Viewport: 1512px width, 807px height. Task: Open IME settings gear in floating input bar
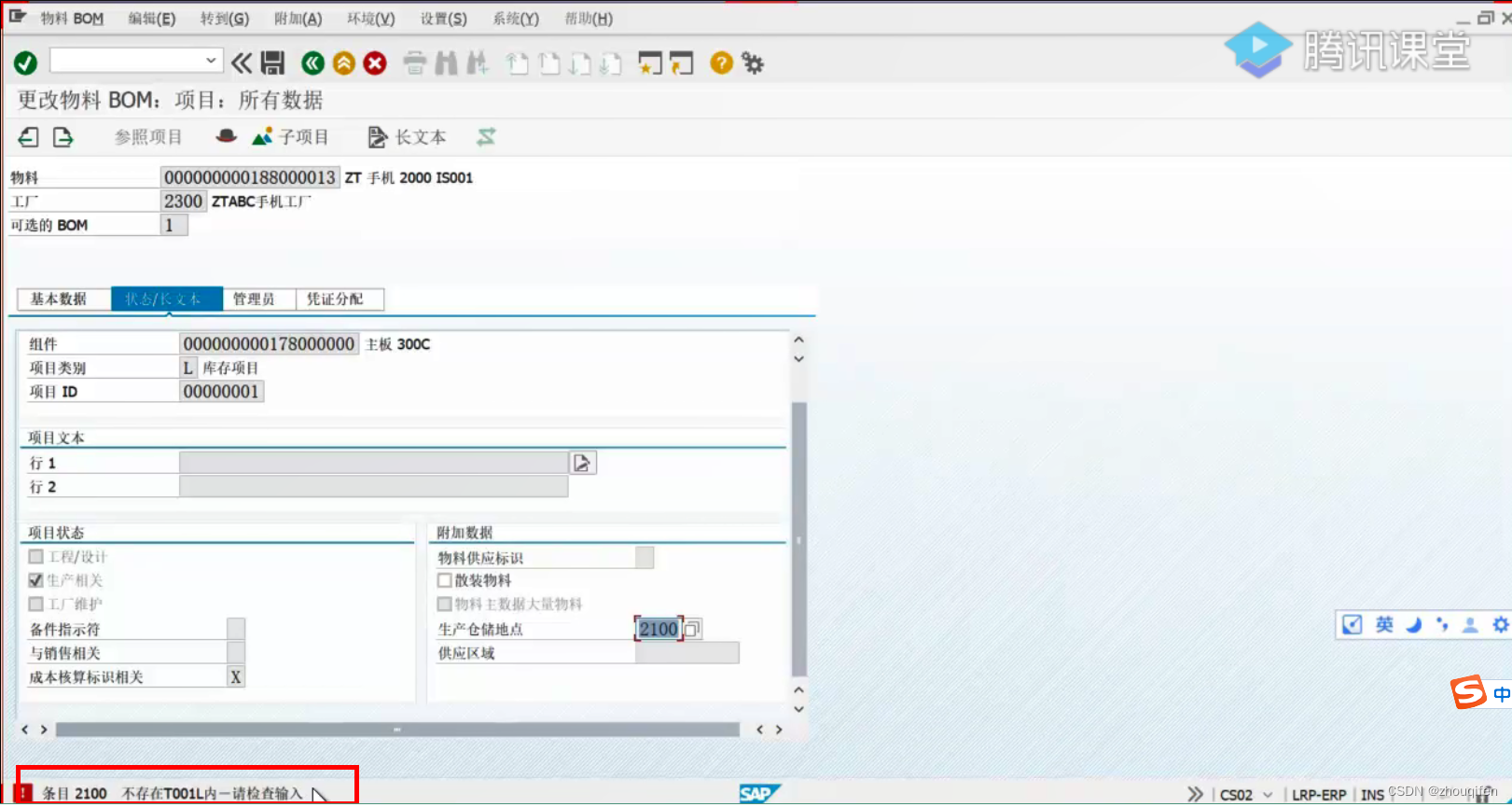(1500, 624)
